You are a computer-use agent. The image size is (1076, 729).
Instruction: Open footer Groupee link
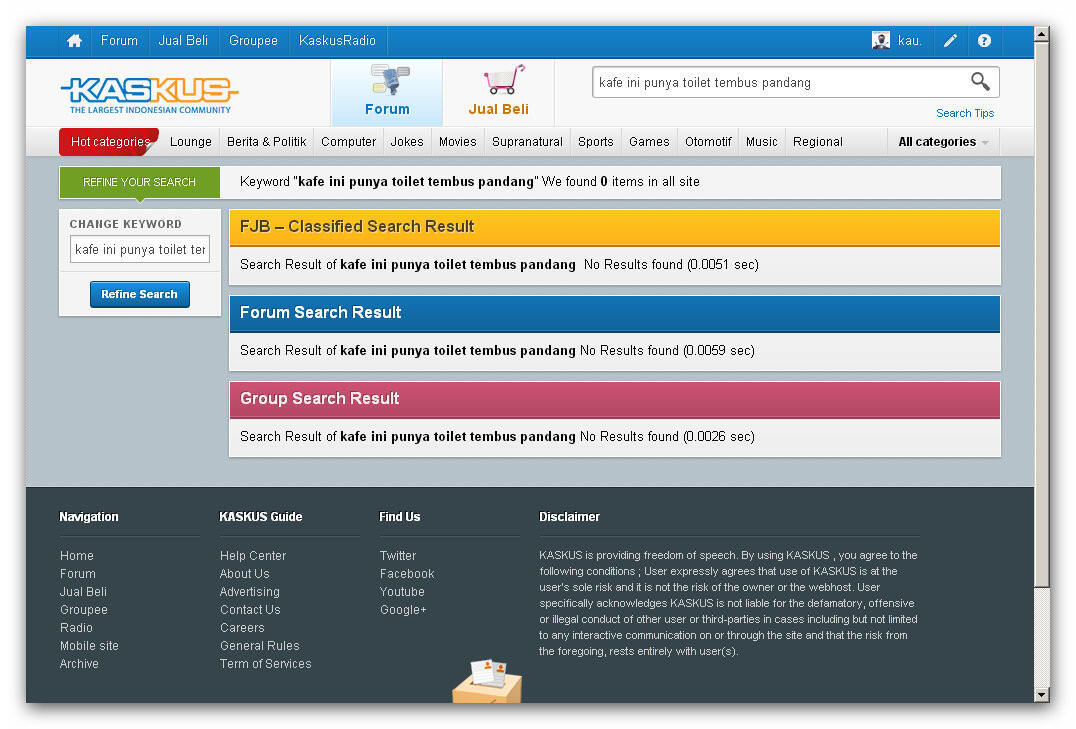click(84, 610)
